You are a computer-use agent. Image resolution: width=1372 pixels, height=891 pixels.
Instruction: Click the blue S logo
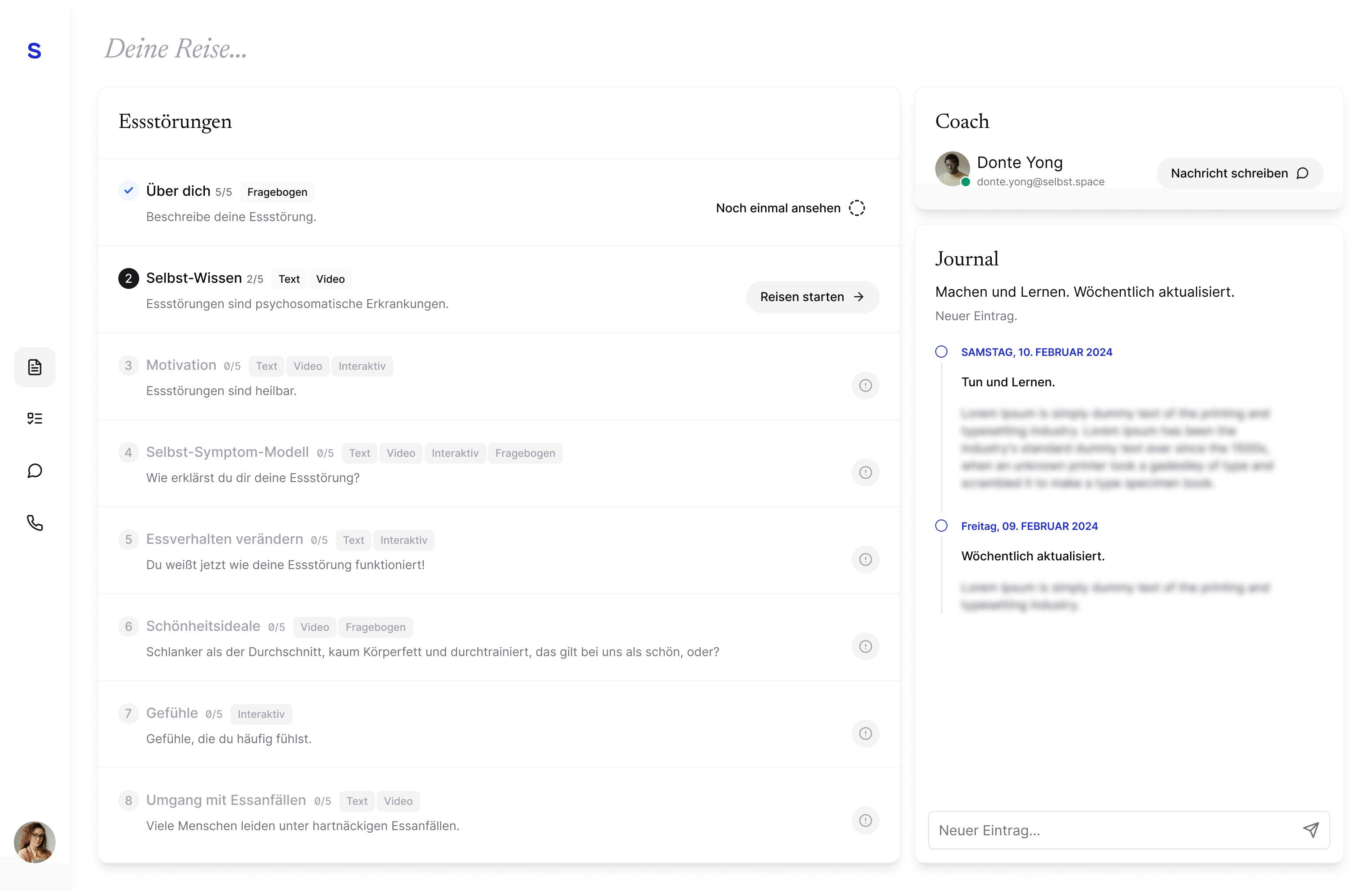35,51
